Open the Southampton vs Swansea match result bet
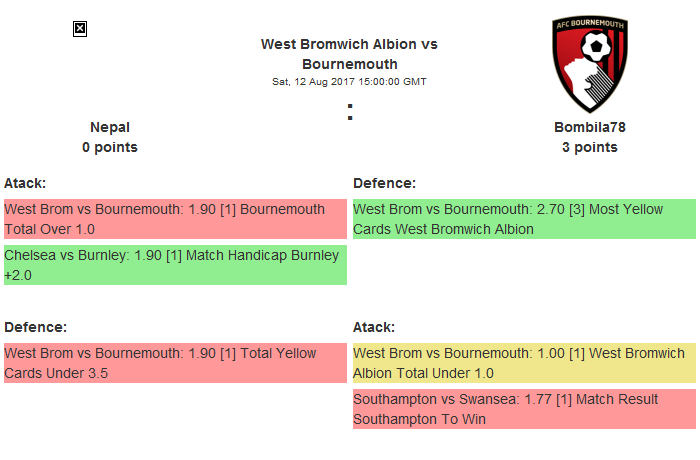Screen dimensions: 700x460 click(524, 409)
